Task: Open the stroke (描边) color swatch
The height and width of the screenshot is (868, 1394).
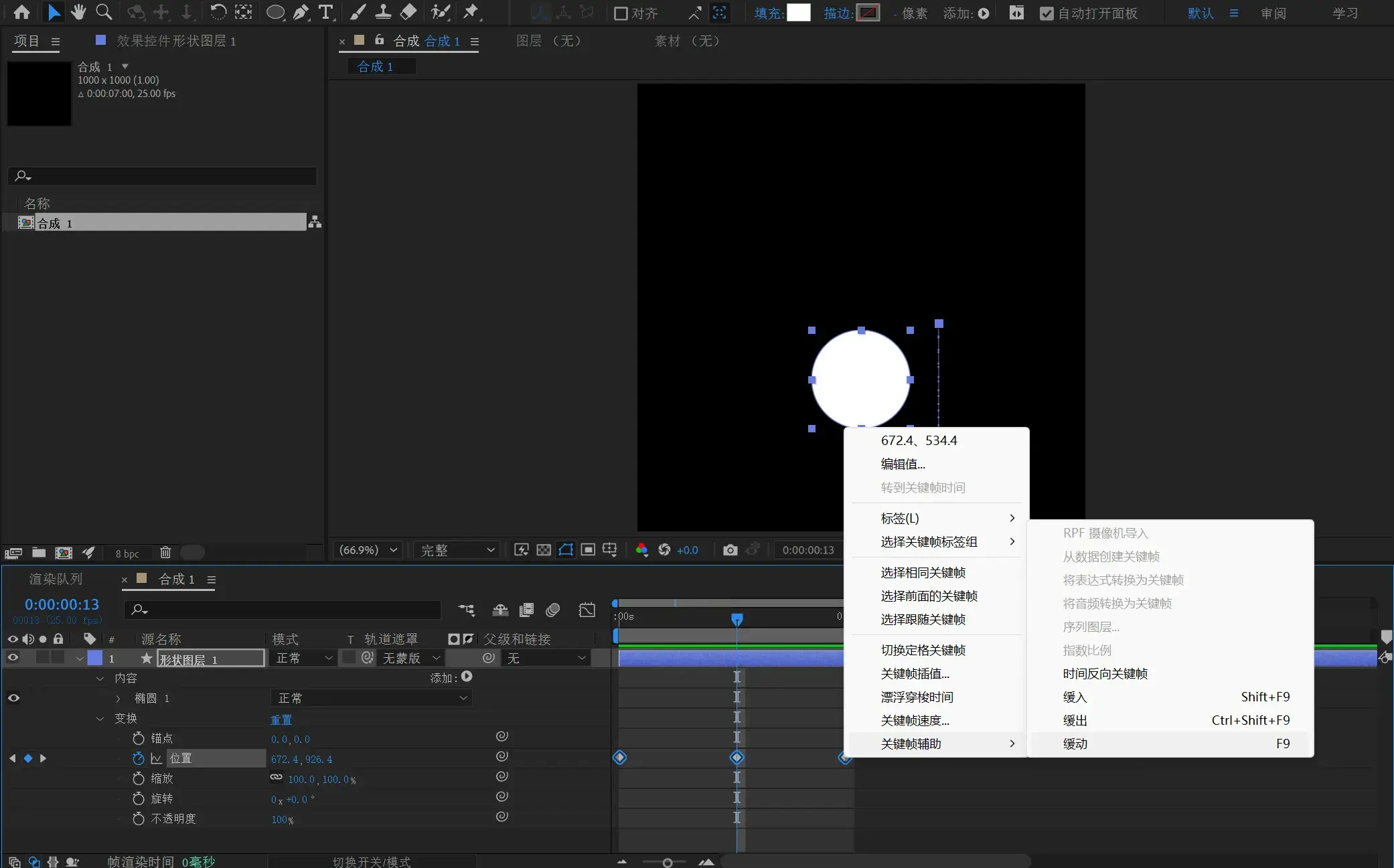Action: click(x=868, y=13)
